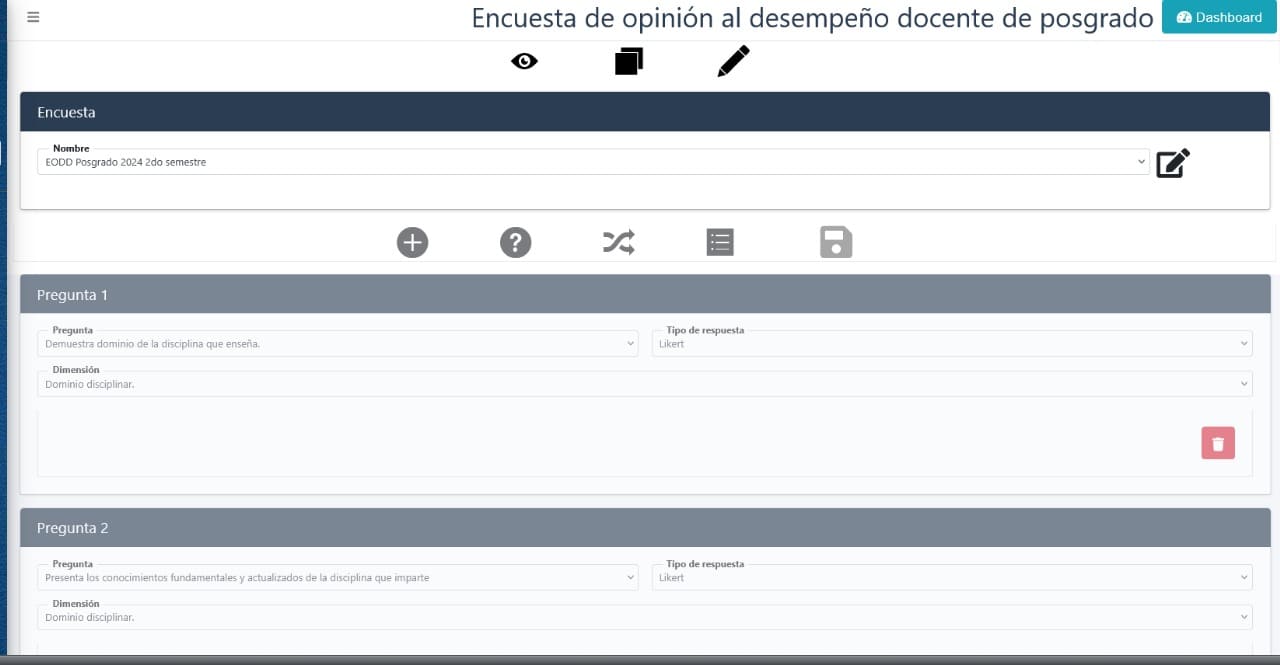The image size is (1280, 665).
Task: Click the eye preview icon
Action: click(524, 62)
